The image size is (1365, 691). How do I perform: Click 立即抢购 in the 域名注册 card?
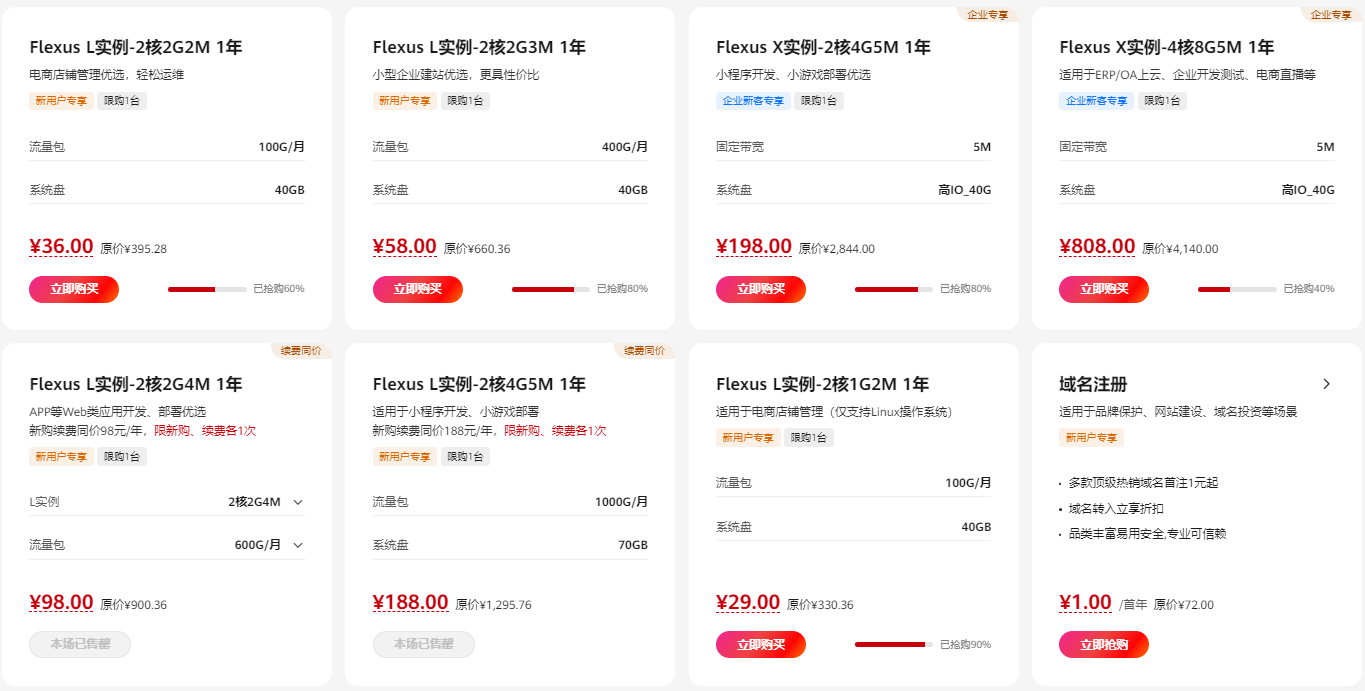1103,644
